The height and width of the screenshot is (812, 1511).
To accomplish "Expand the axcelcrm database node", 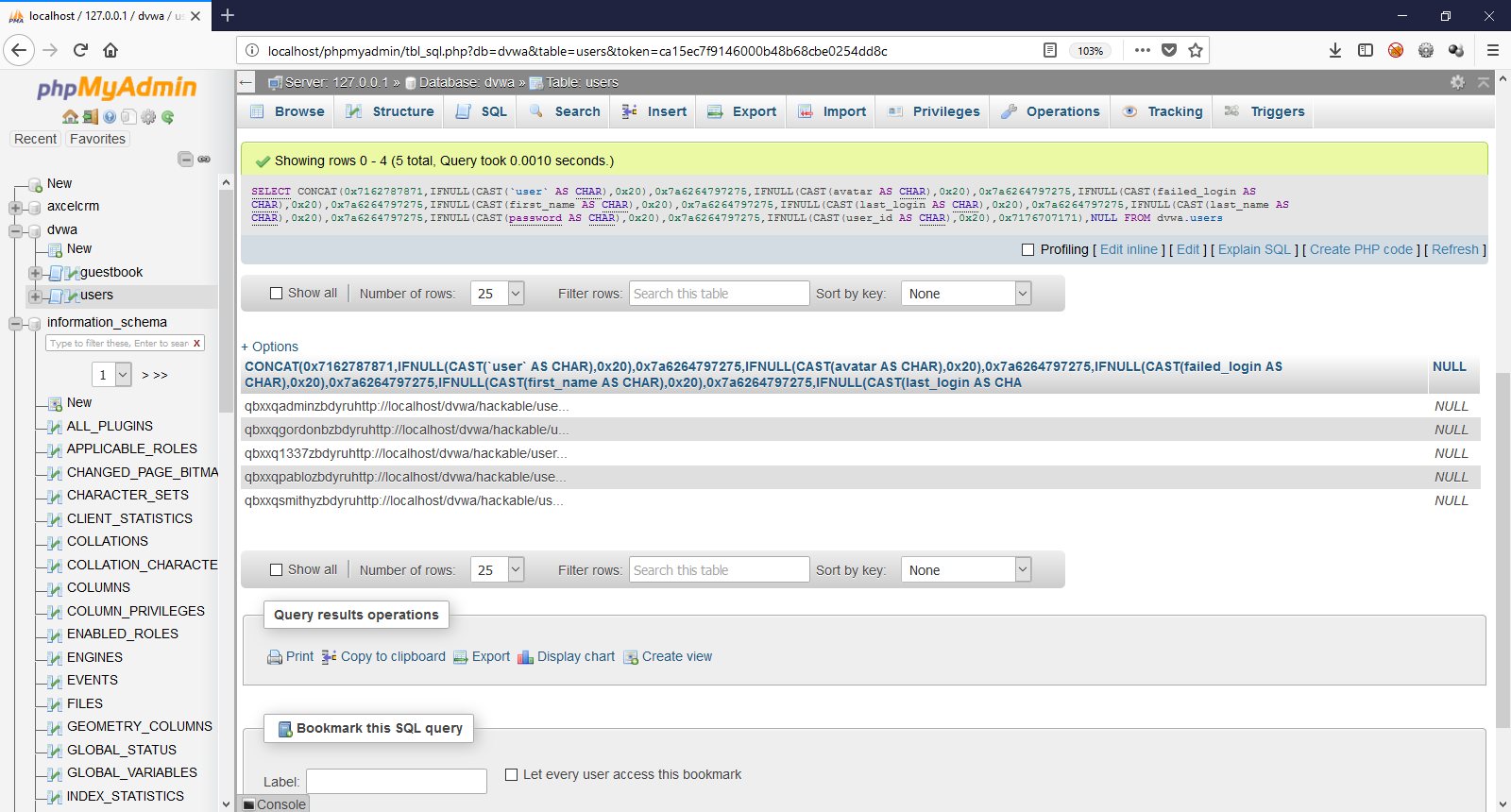I will click(15, 208).
